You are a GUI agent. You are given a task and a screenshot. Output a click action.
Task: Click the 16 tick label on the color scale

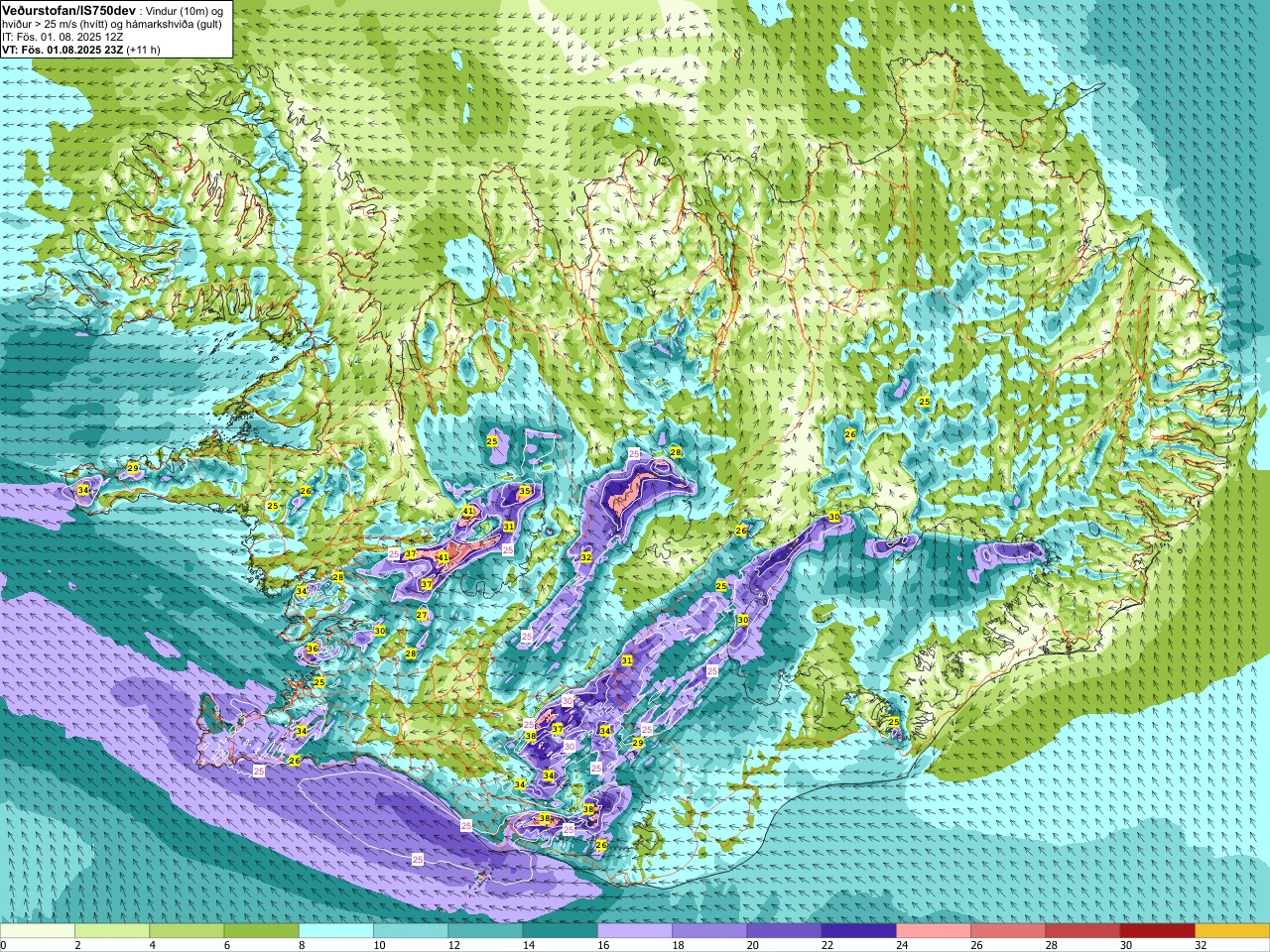[x=603, y=945]
